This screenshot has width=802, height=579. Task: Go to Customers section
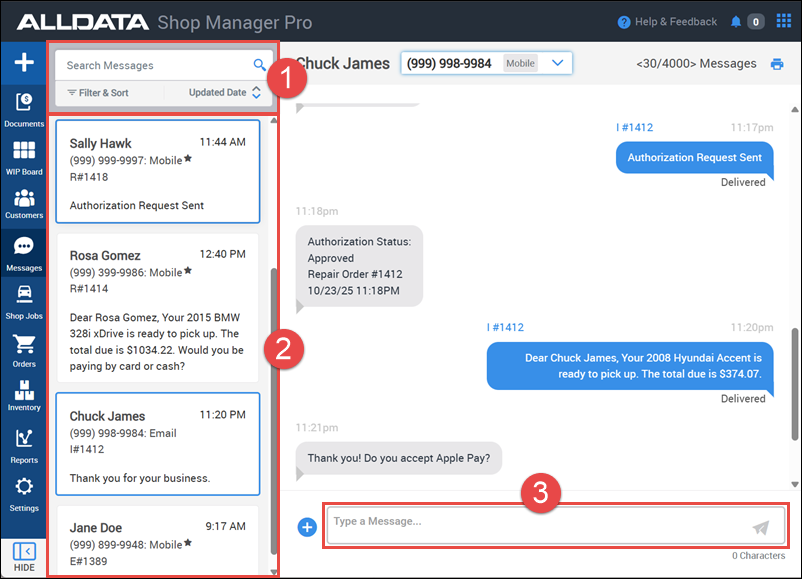click(x=24, y=204)
